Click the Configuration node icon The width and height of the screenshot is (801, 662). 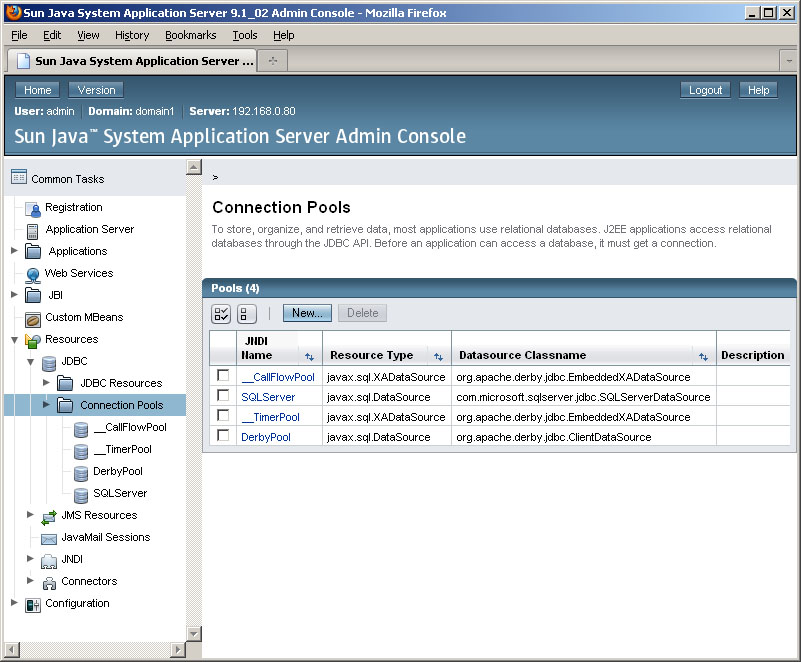click(x=33, y=605)
